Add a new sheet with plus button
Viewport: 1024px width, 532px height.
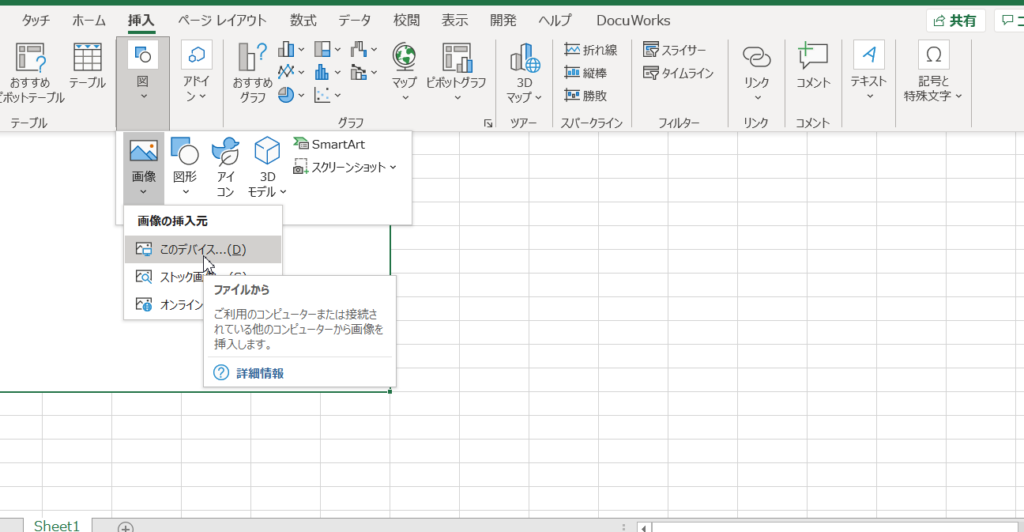click(x=125, y=527)
